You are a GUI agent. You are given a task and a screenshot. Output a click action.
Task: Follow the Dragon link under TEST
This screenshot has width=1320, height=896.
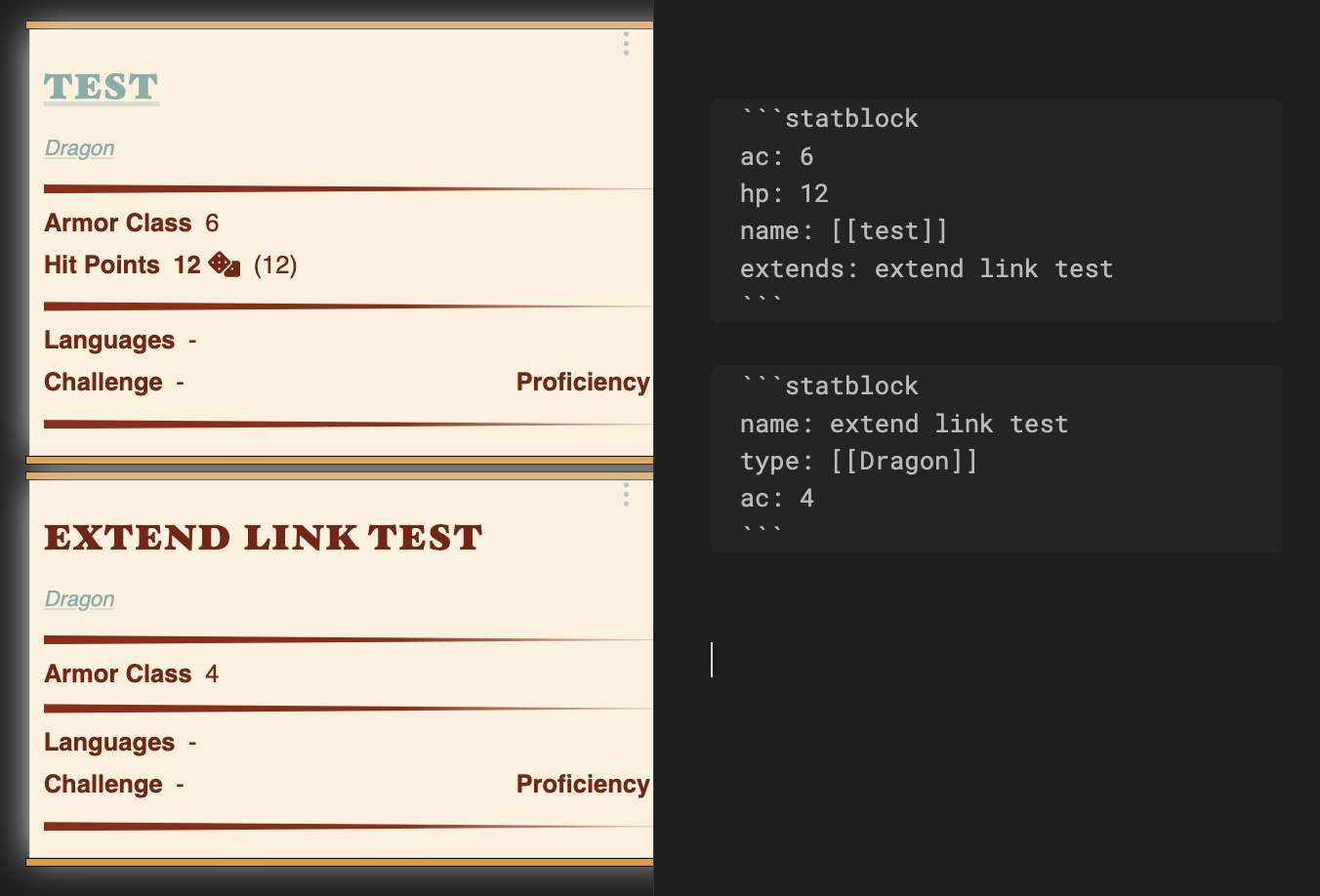click(78, 147)
